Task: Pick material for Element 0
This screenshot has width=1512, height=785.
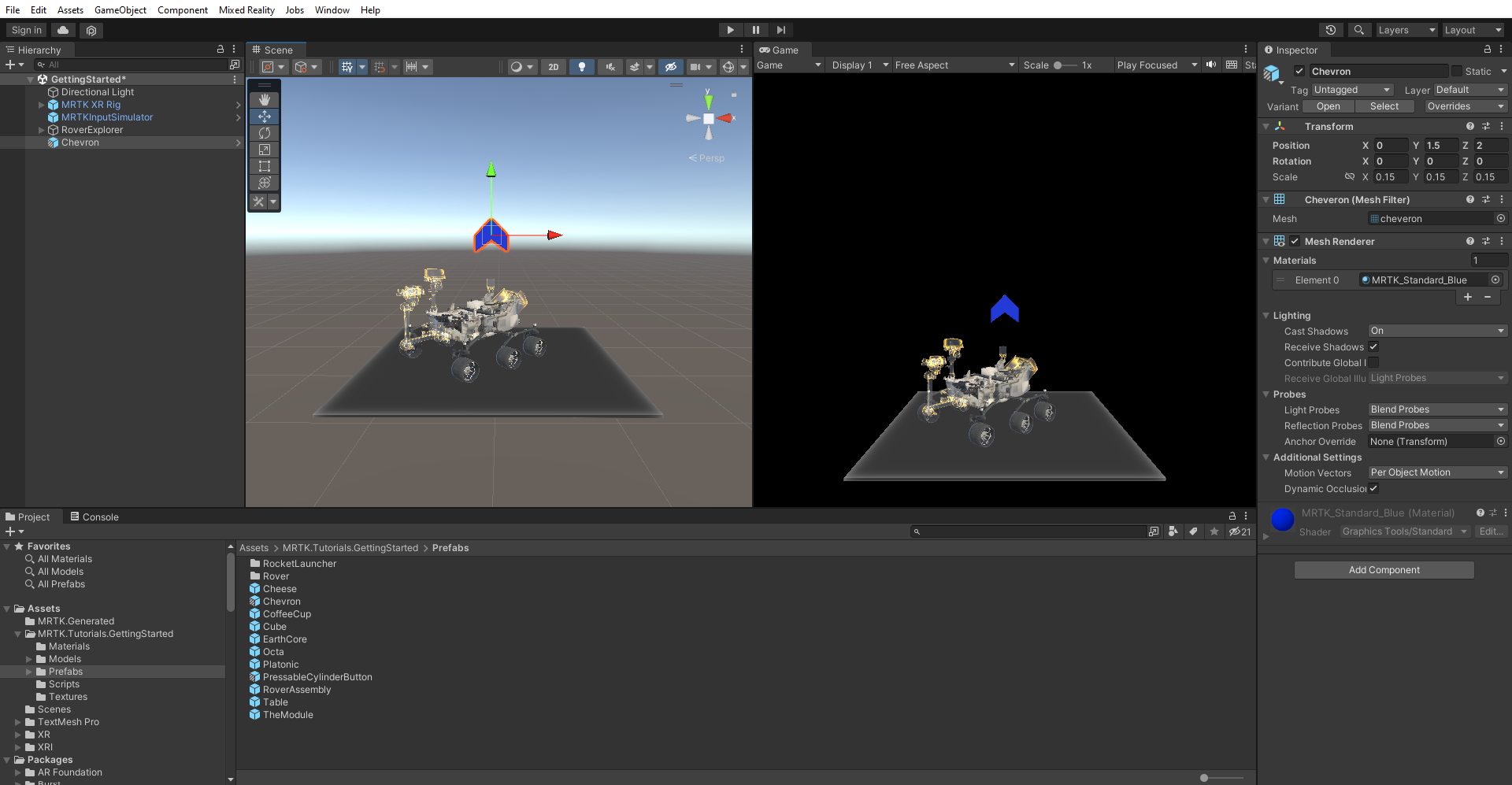Action: 1495,280
